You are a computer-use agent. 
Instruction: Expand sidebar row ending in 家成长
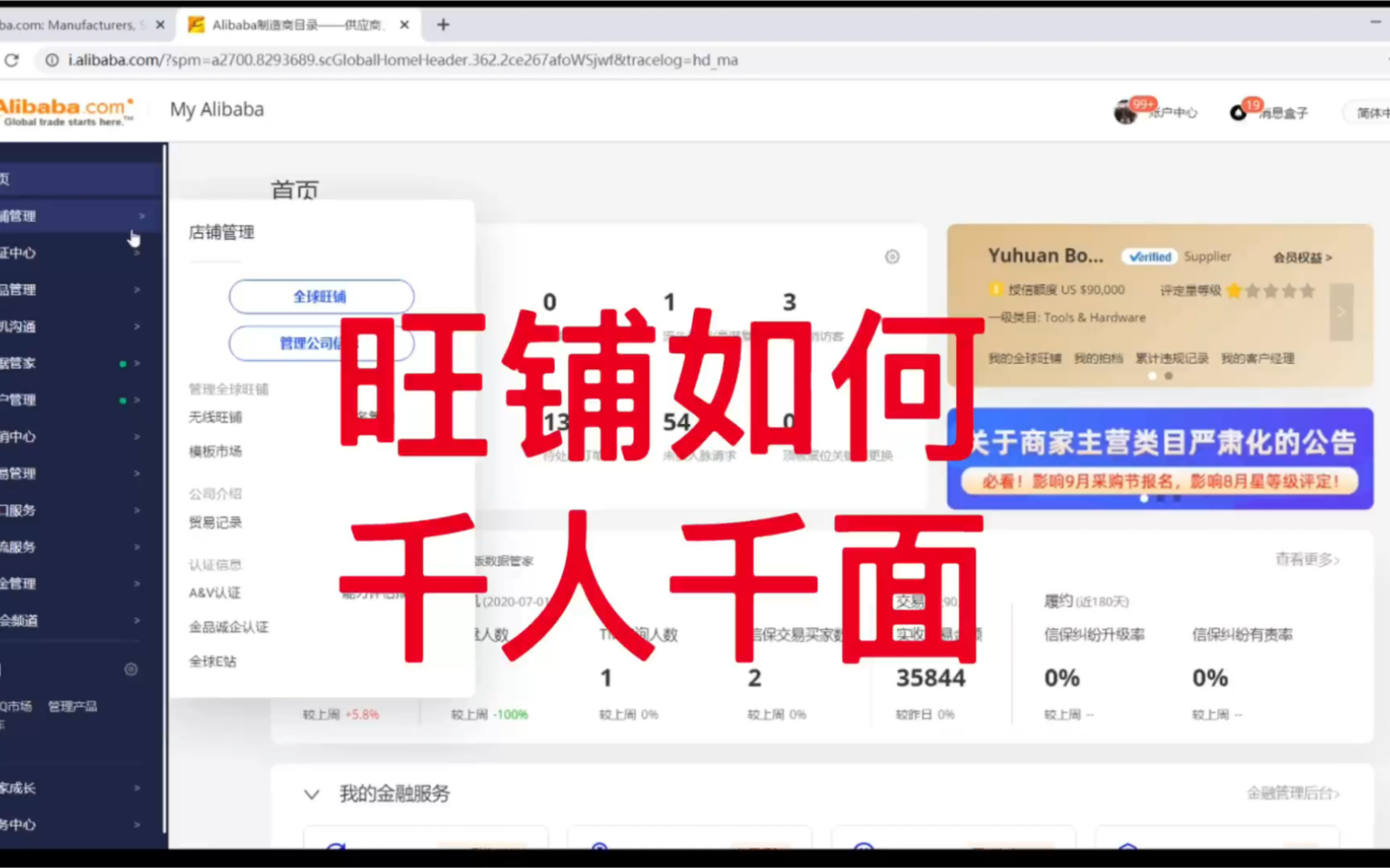(x=80, y=788)
